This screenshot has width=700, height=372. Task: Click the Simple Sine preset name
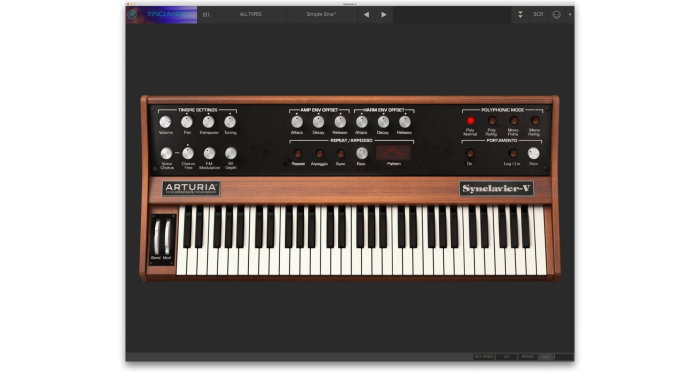(x=321, y=14)
